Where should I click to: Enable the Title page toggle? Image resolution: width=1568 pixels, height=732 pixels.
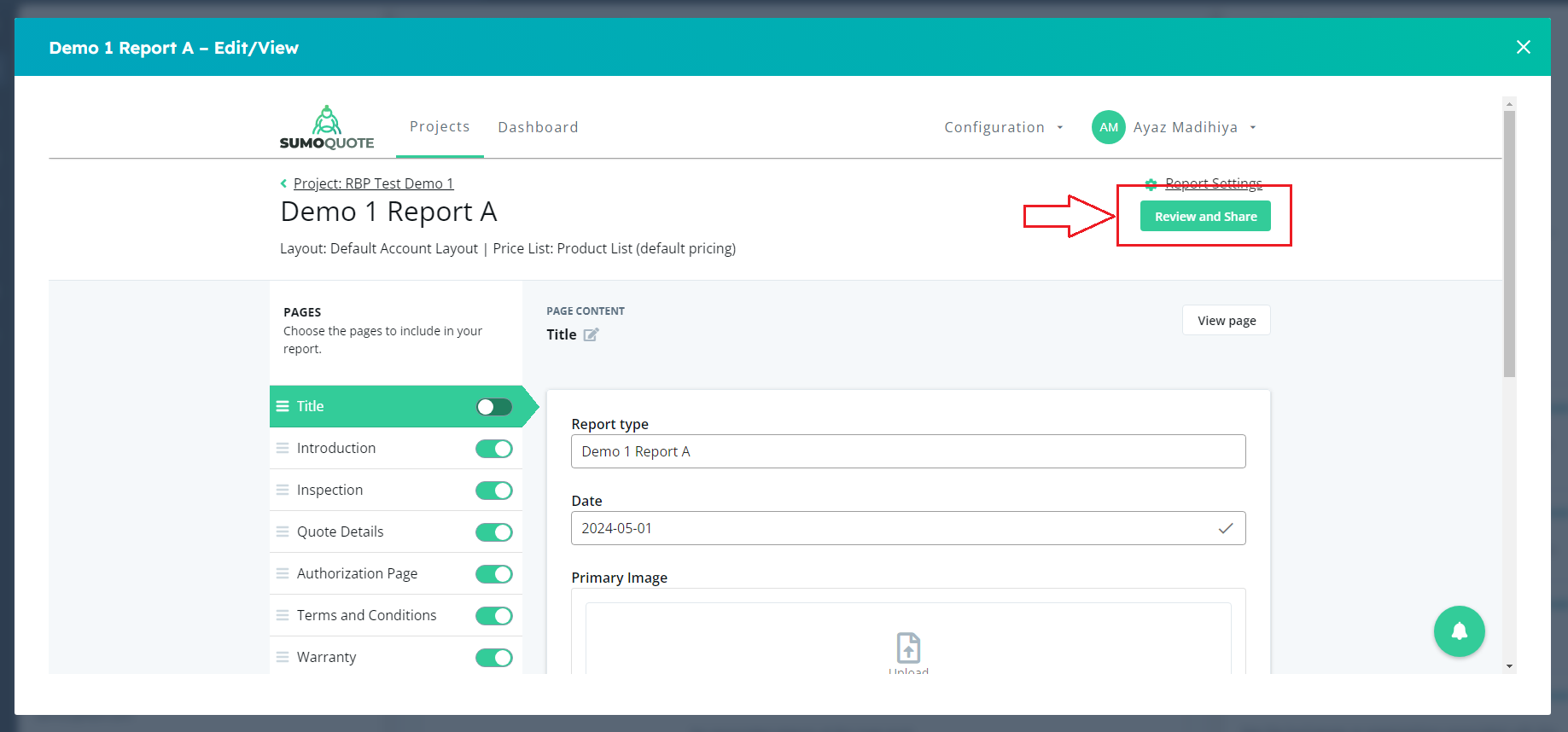tap(494, 407)
